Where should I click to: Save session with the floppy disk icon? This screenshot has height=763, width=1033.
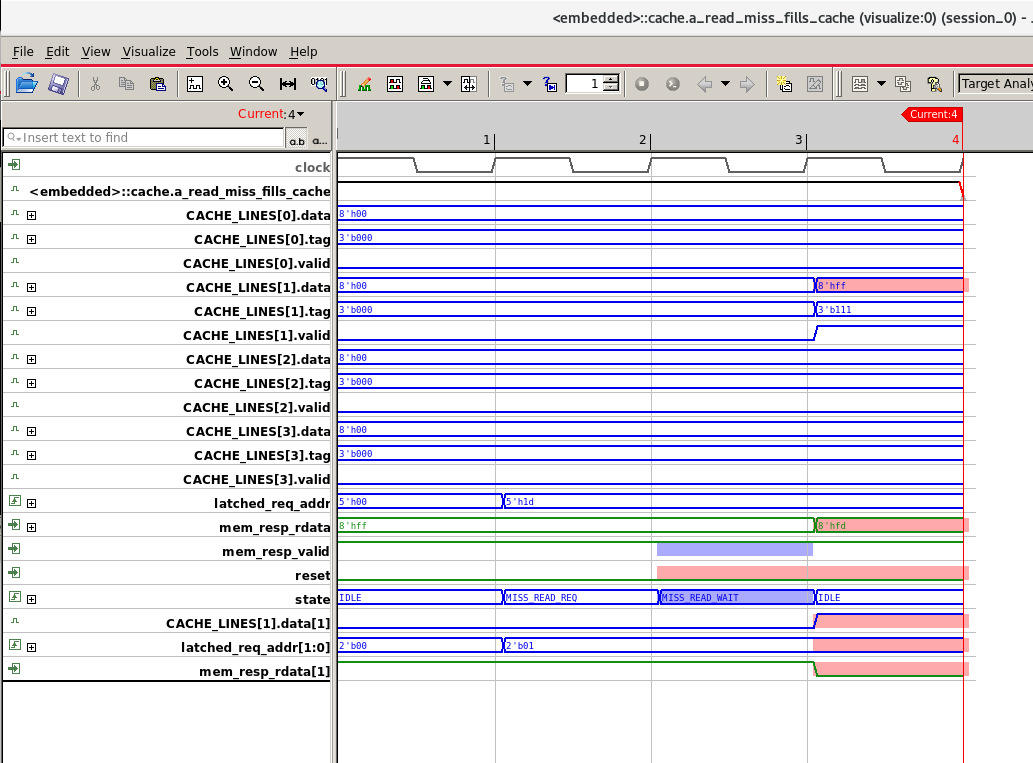[x=58, y=84]
